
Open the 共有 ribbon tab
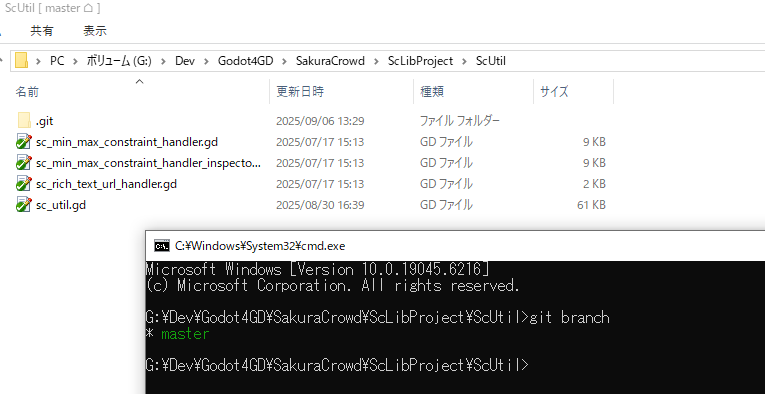tap(41, 31)
